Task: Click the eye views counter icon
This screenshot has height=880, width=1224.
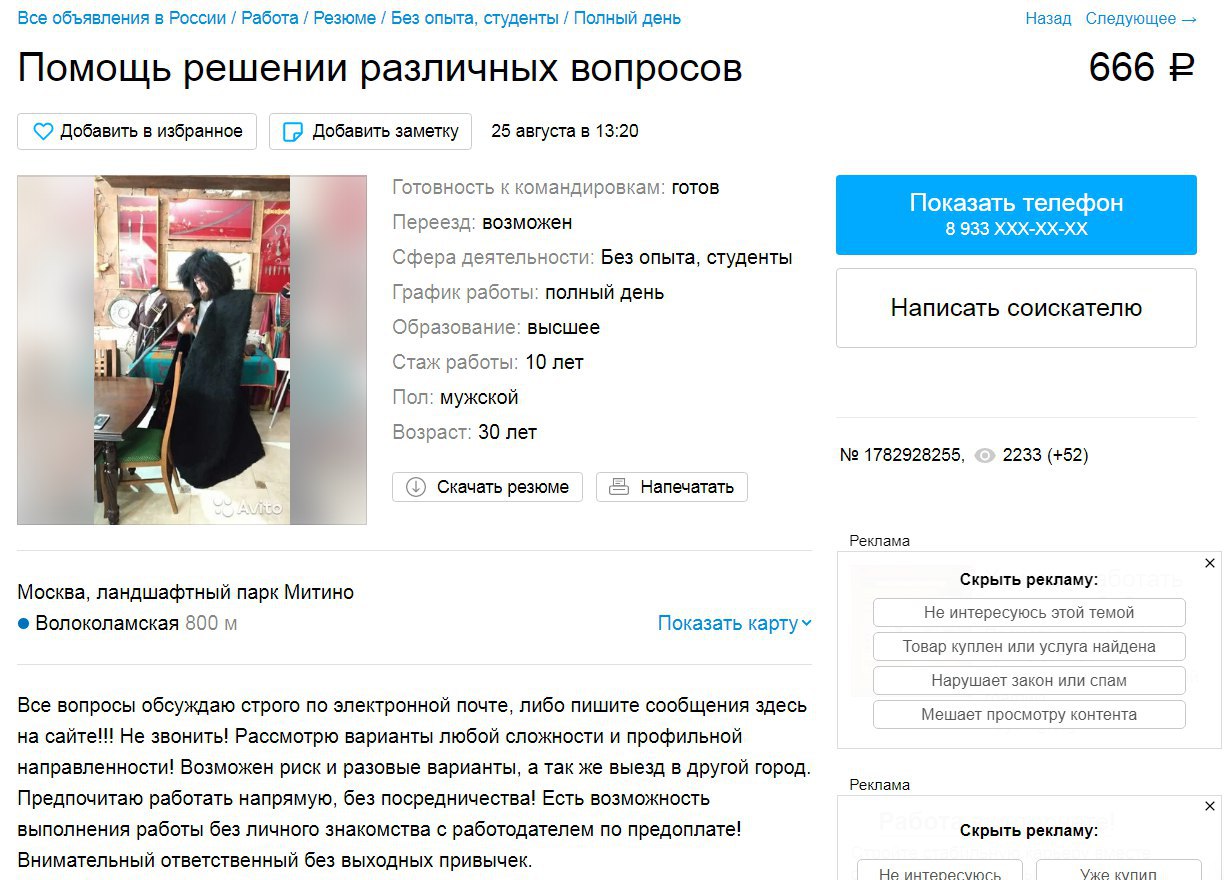Action: pos(985,456)
